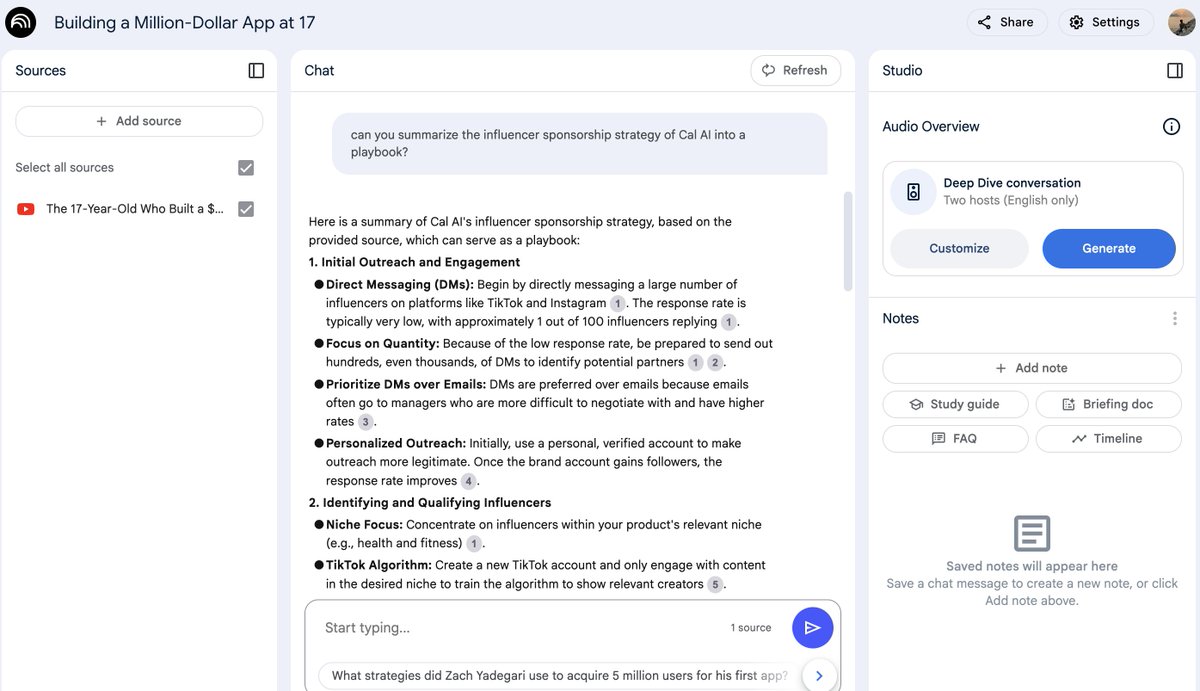Click citation 1 after 'TikTok and Instagram'
This screenshot has width=1200, height=691.
(x=618, y=303)
